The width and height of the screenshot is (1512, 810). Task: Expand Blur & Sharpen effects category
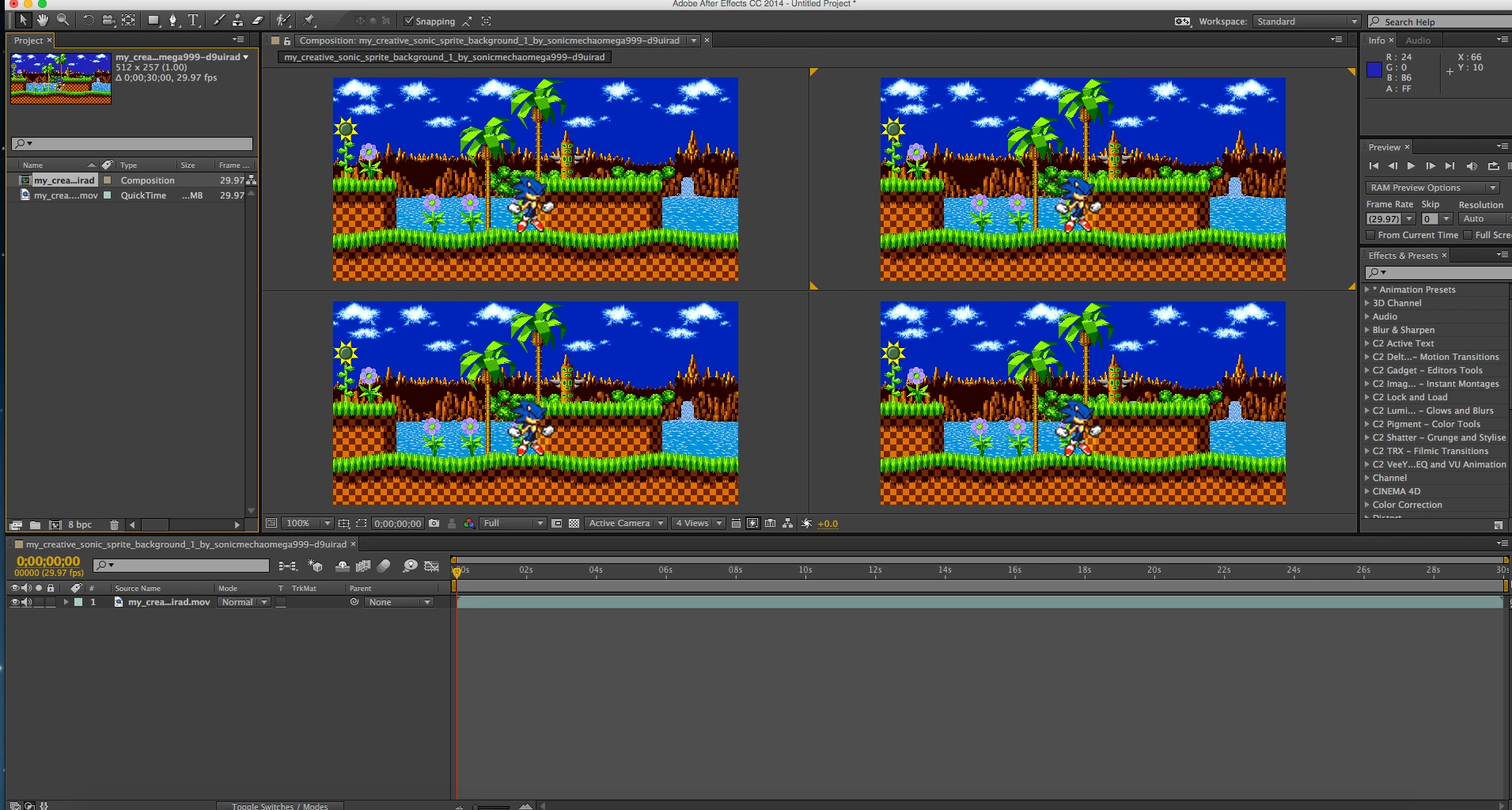click(1367, 330)
